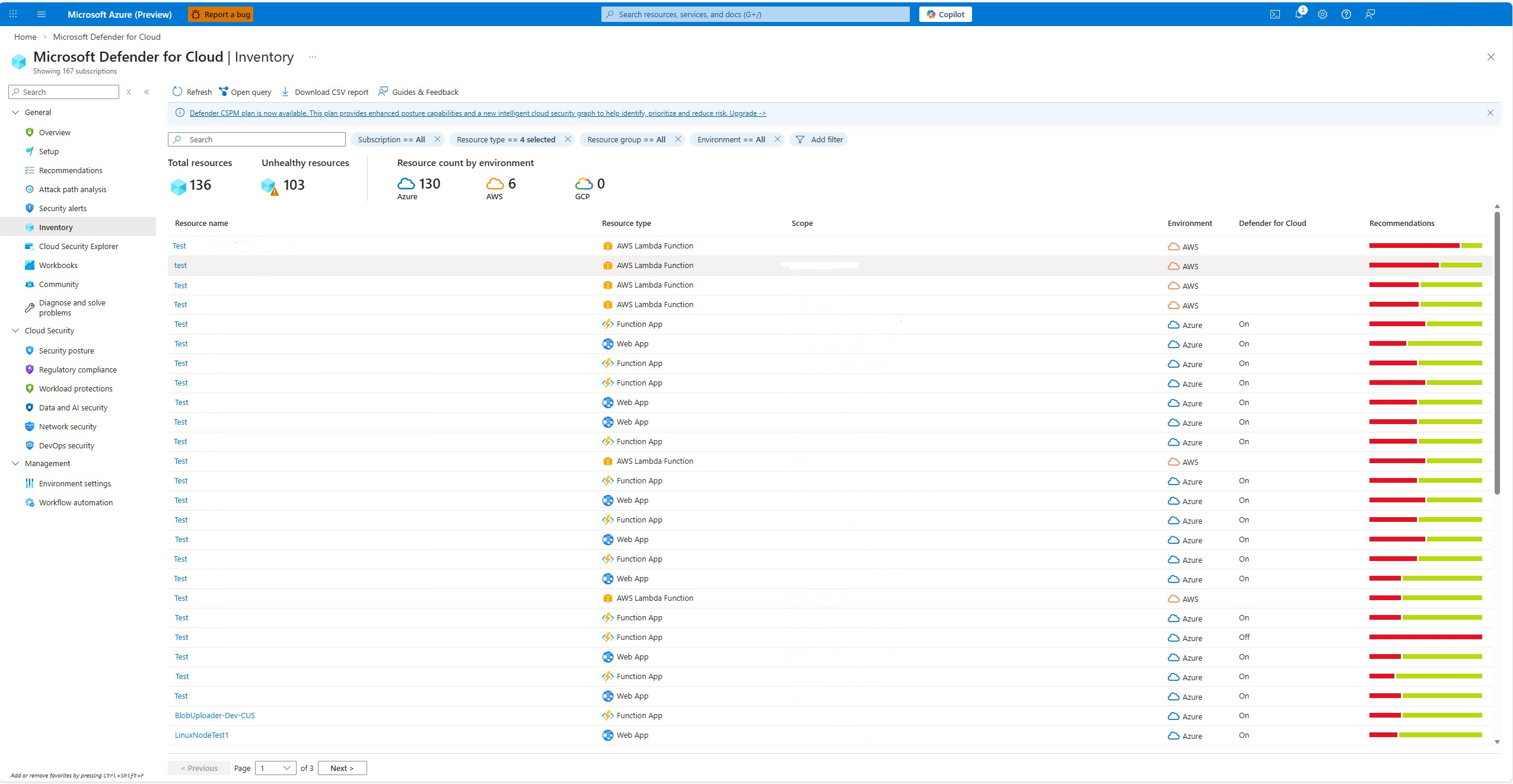Viewport: 1513px width, 784px height.
Task: Open the notifications bell icon
Action: coord(1298,14)
